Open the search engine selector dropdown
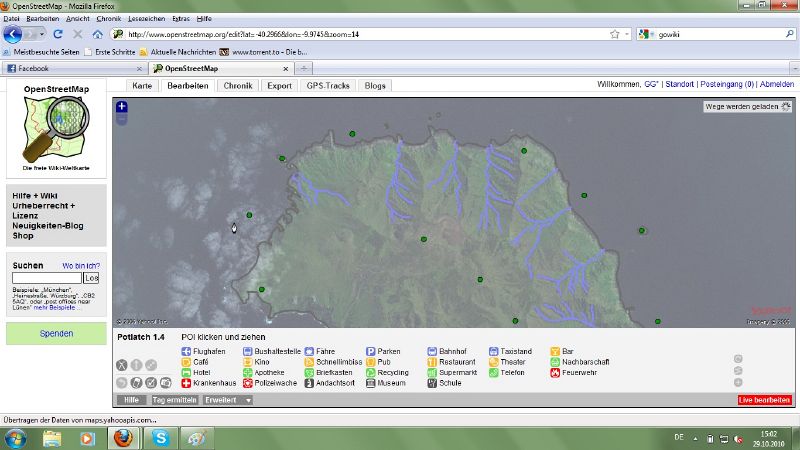Screen dimensions: 800x450 (x=645, y=34)
